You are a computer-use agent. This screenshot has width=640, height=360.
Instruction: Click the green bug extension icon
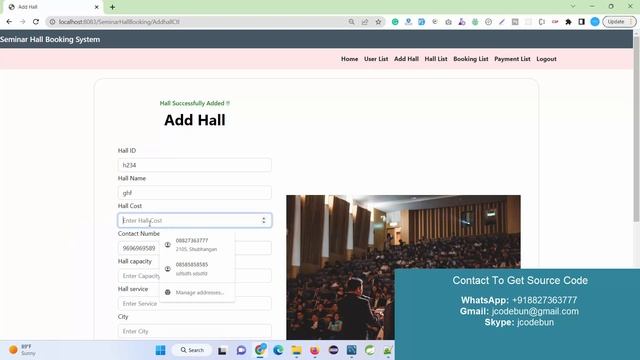[475, 22]
